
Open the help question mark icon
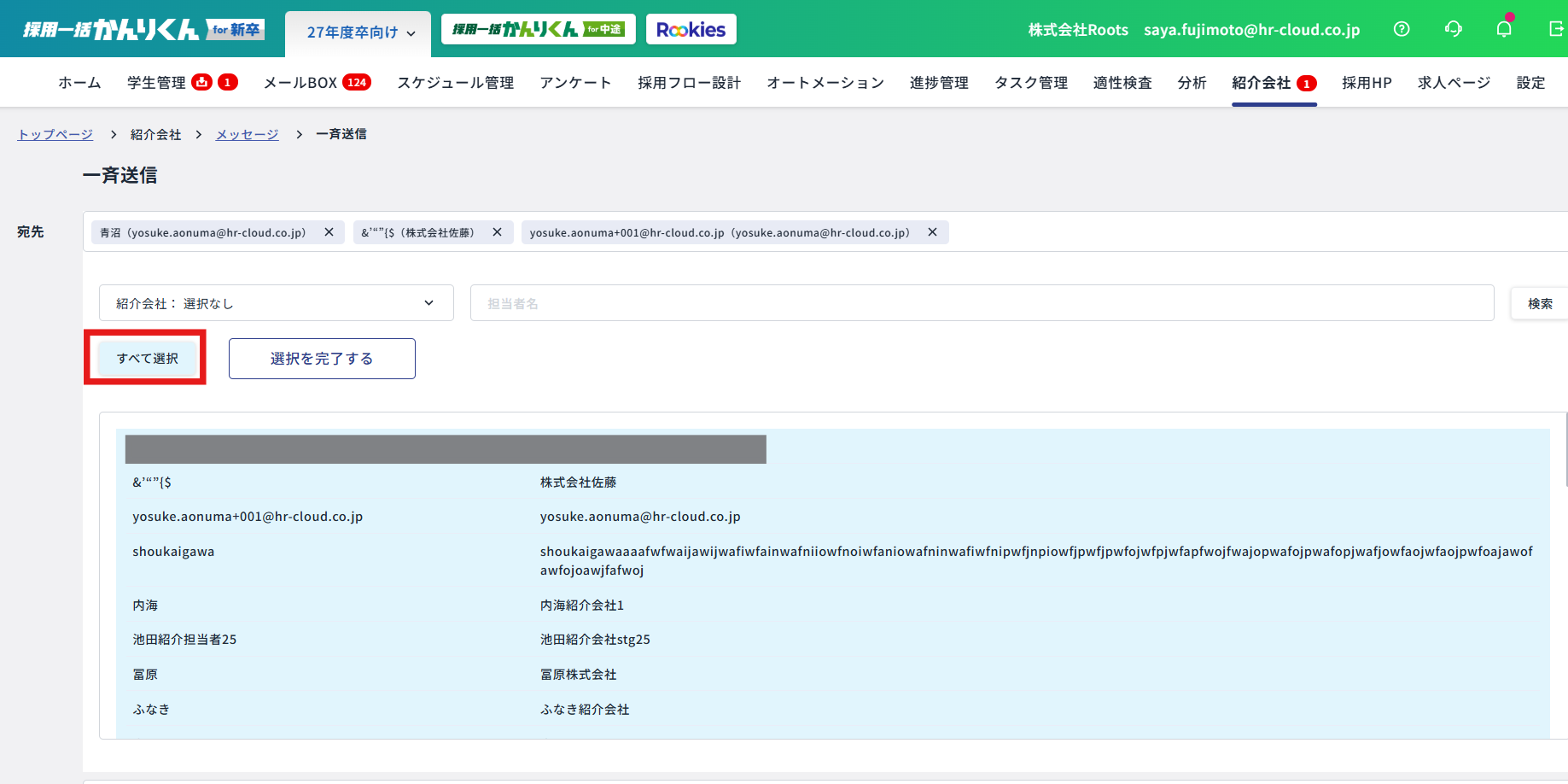[x=1402, y=29]
